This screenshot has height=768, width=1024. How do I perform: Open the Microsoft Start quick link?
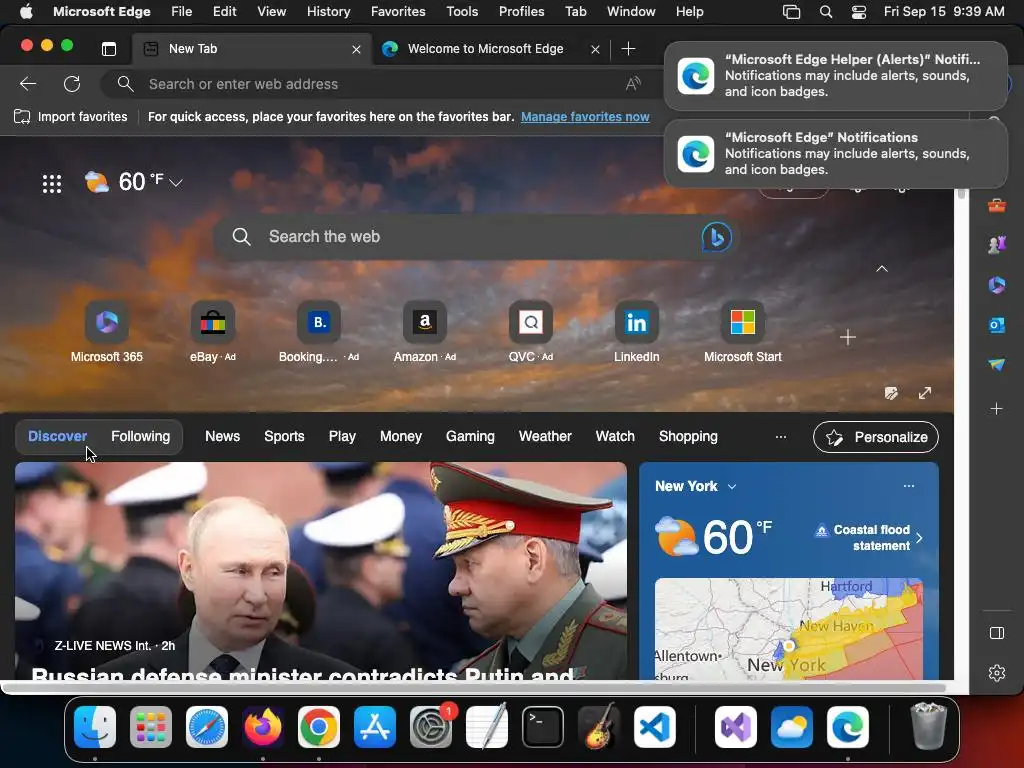(743, 332)
